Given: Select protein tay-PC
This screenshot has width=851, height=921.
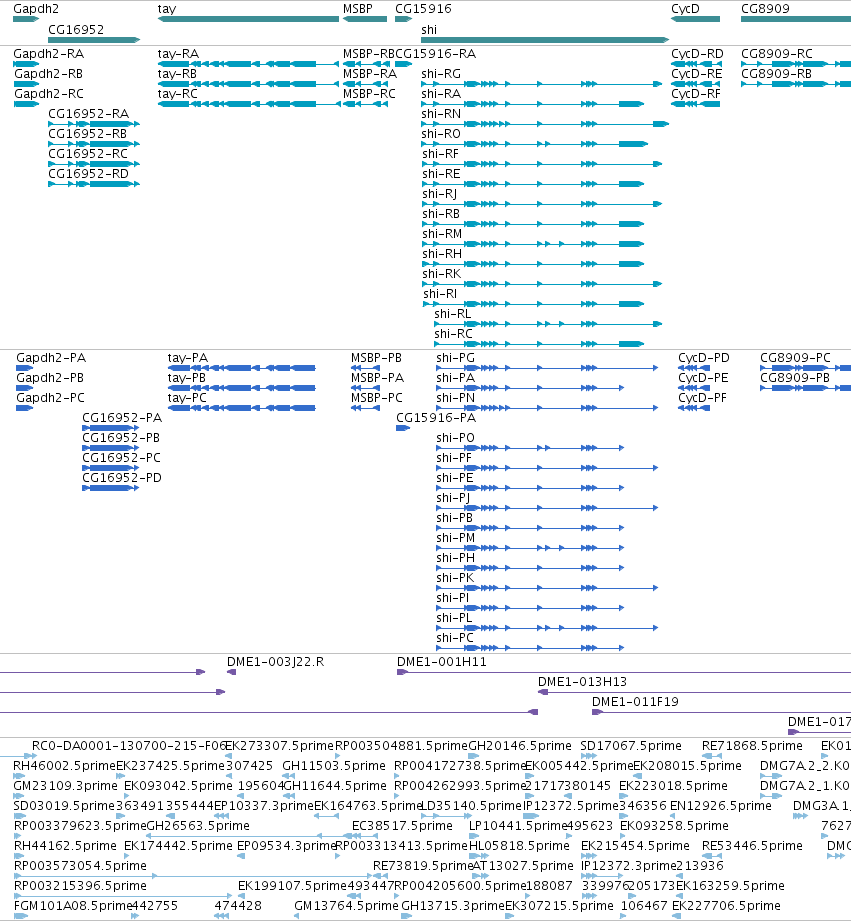Looking at the screenshot, I should tap(187, 397).
